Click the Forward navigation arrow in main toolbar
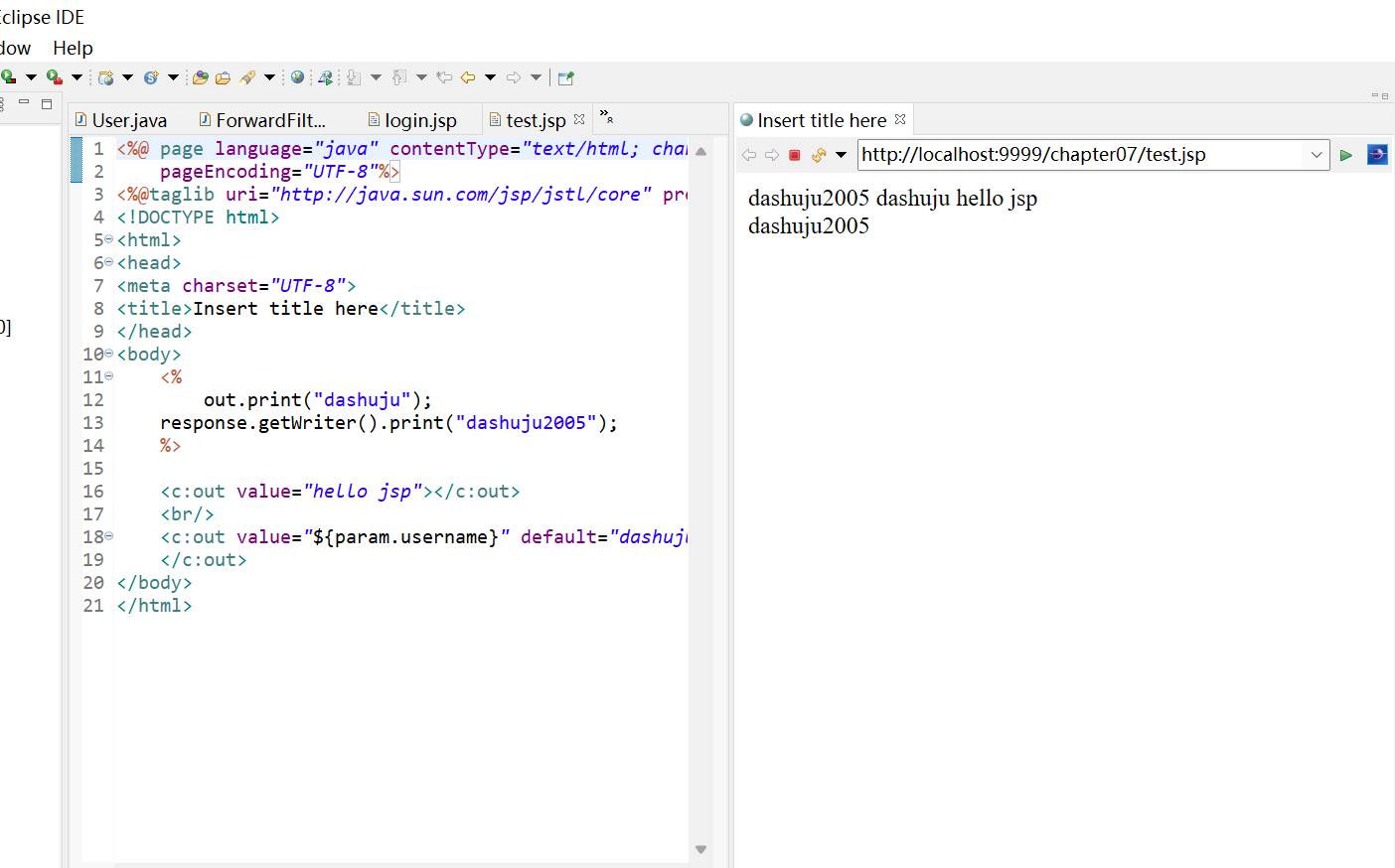The image size is (1395, 868). (x=514, y=77)
